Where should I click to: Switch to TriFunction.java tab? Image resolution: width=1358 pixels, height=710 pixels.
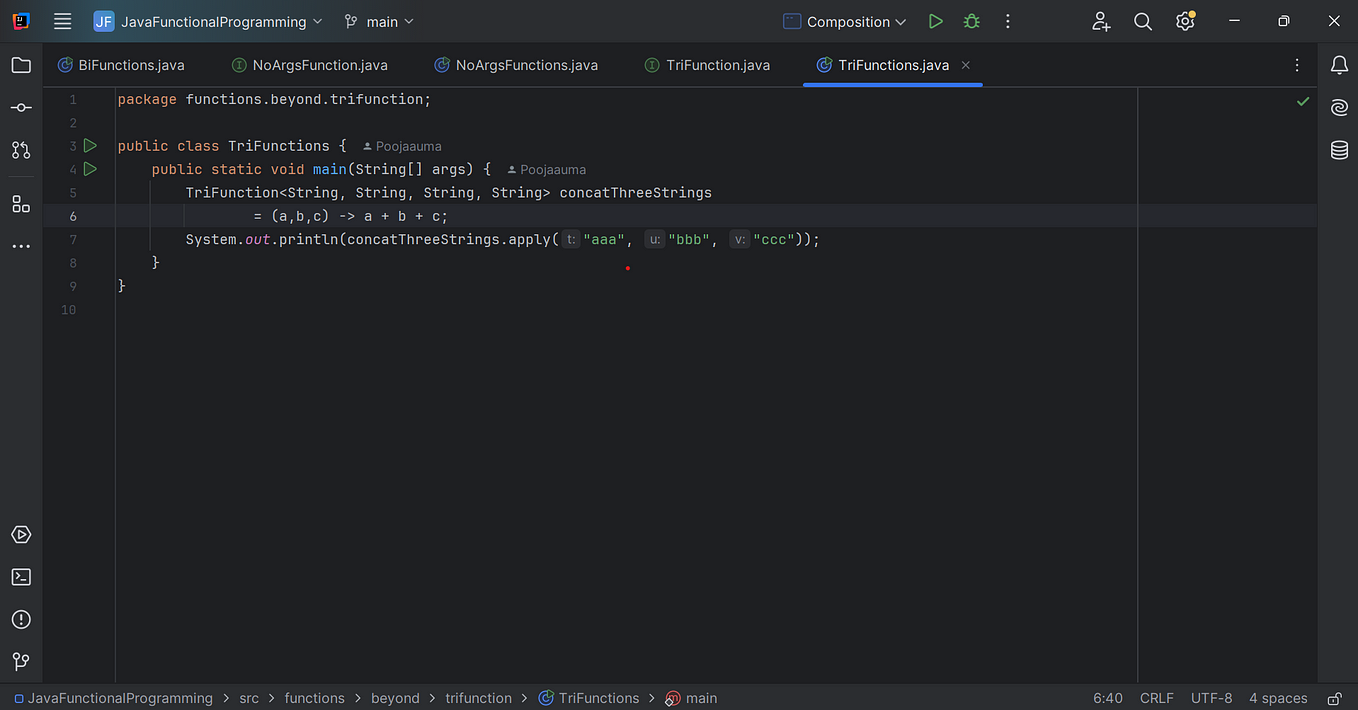click(708, 65)
